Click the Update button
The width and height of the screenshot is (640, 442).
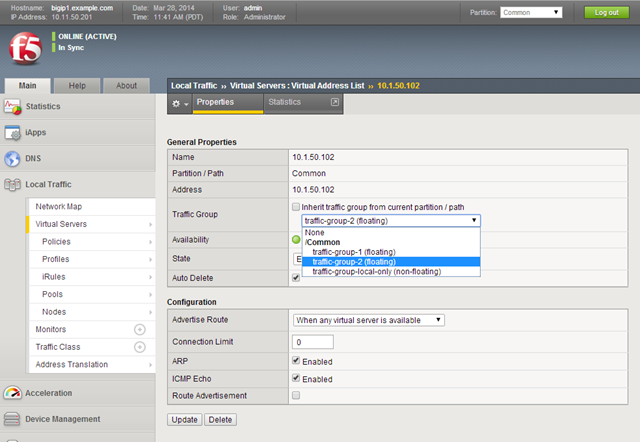coord(184,420)
